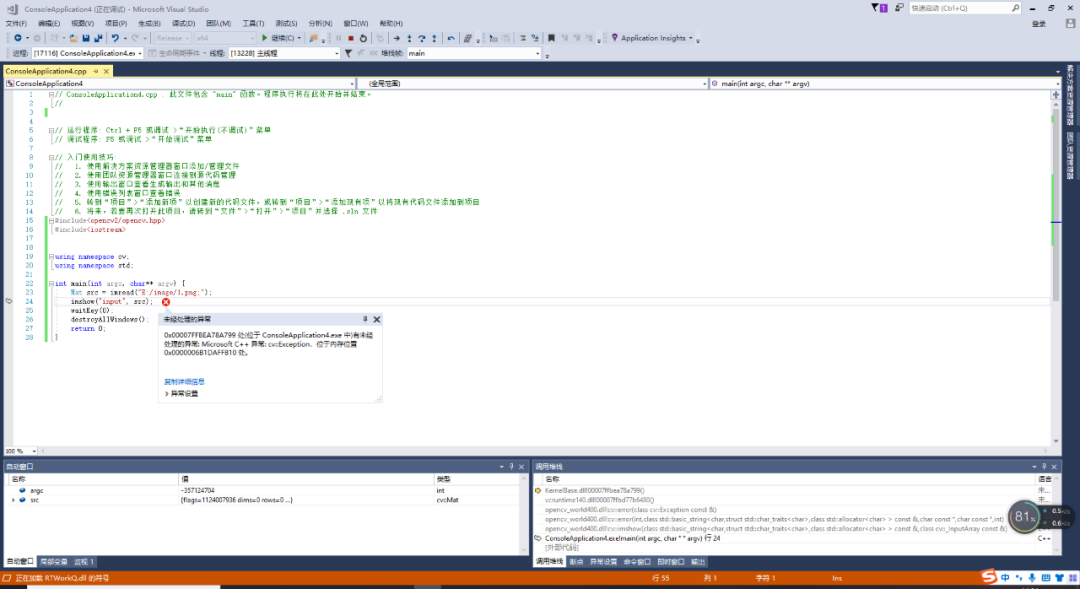Switch to the 监视 1 (Watch 1) tab
This screenshot has width=1080, height=589.
point(84,561)
